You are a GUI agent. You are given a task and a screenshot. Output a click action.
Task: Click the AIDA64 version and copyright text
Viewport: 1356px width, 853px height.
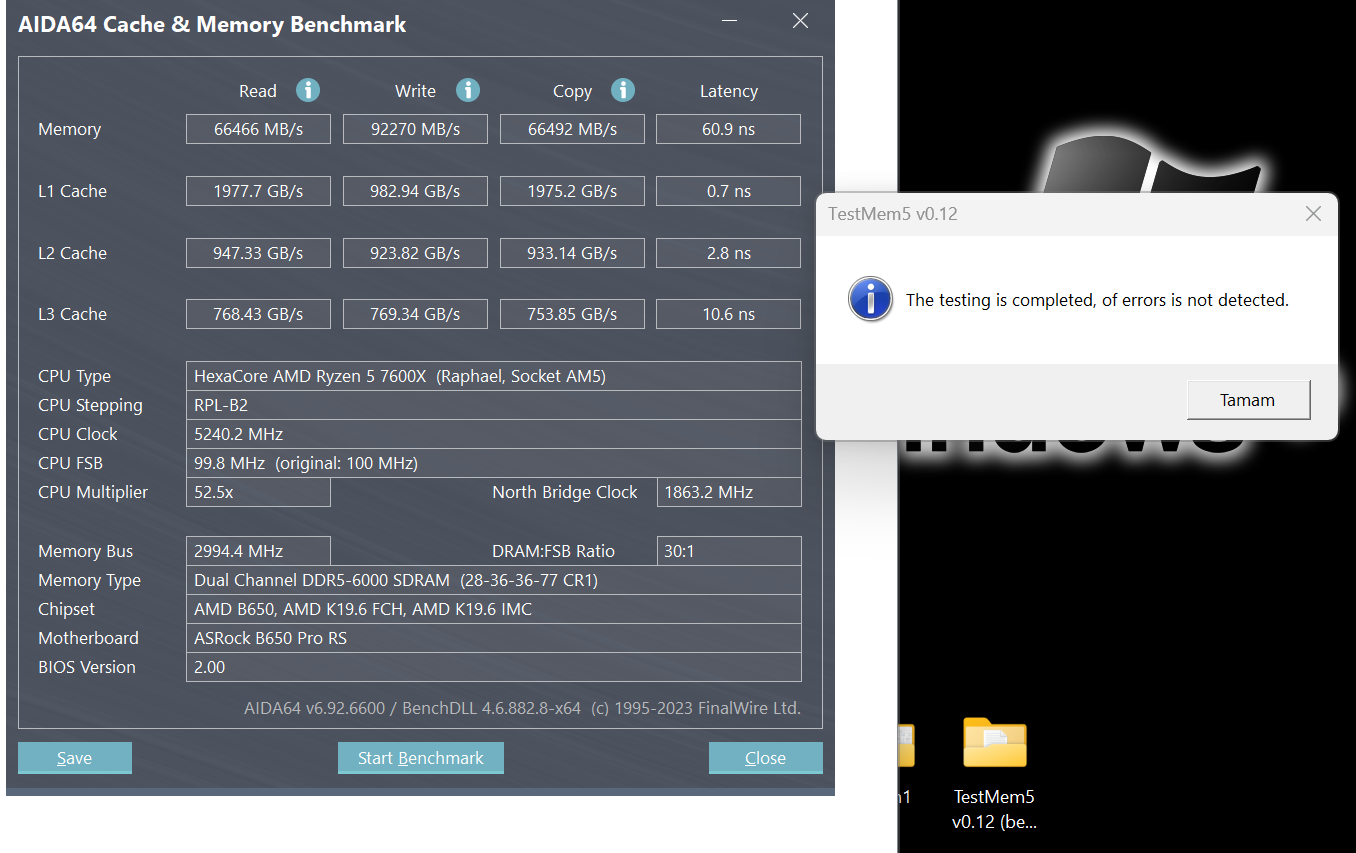point(522,708)
